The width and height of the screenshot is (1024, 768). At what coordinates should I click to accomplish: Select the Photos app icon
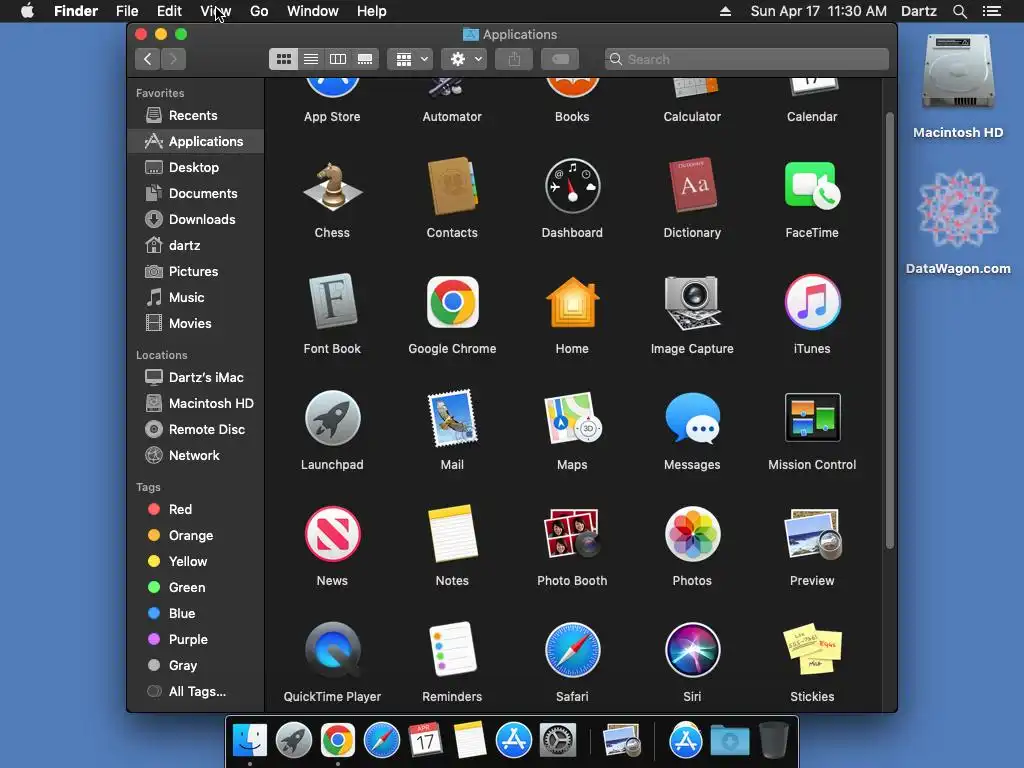(x=692, y=534)
